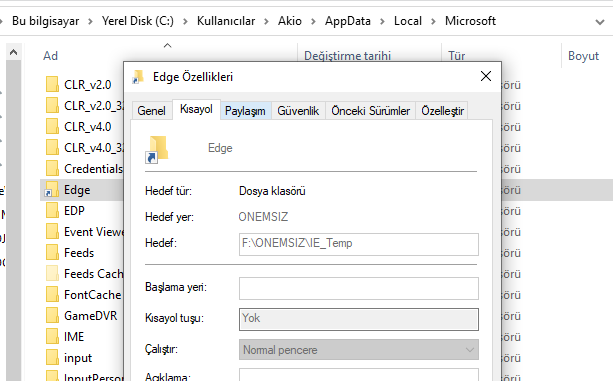Expand chevron after Yerel Disk (C:) breadcrumb

(185, 21)
